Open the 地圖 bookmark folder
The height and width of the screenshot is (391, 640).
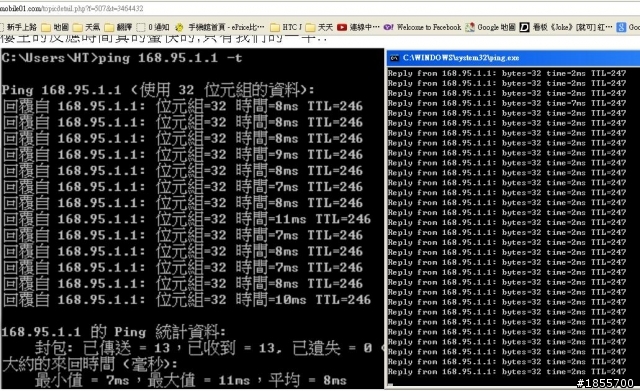click(x=55, y=27)
